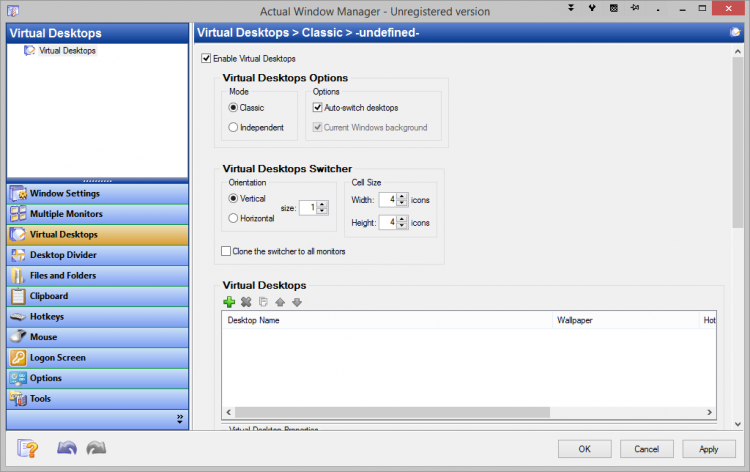Select the Virtual Desktops tree item
750x472 pixels.
[67, 51]
